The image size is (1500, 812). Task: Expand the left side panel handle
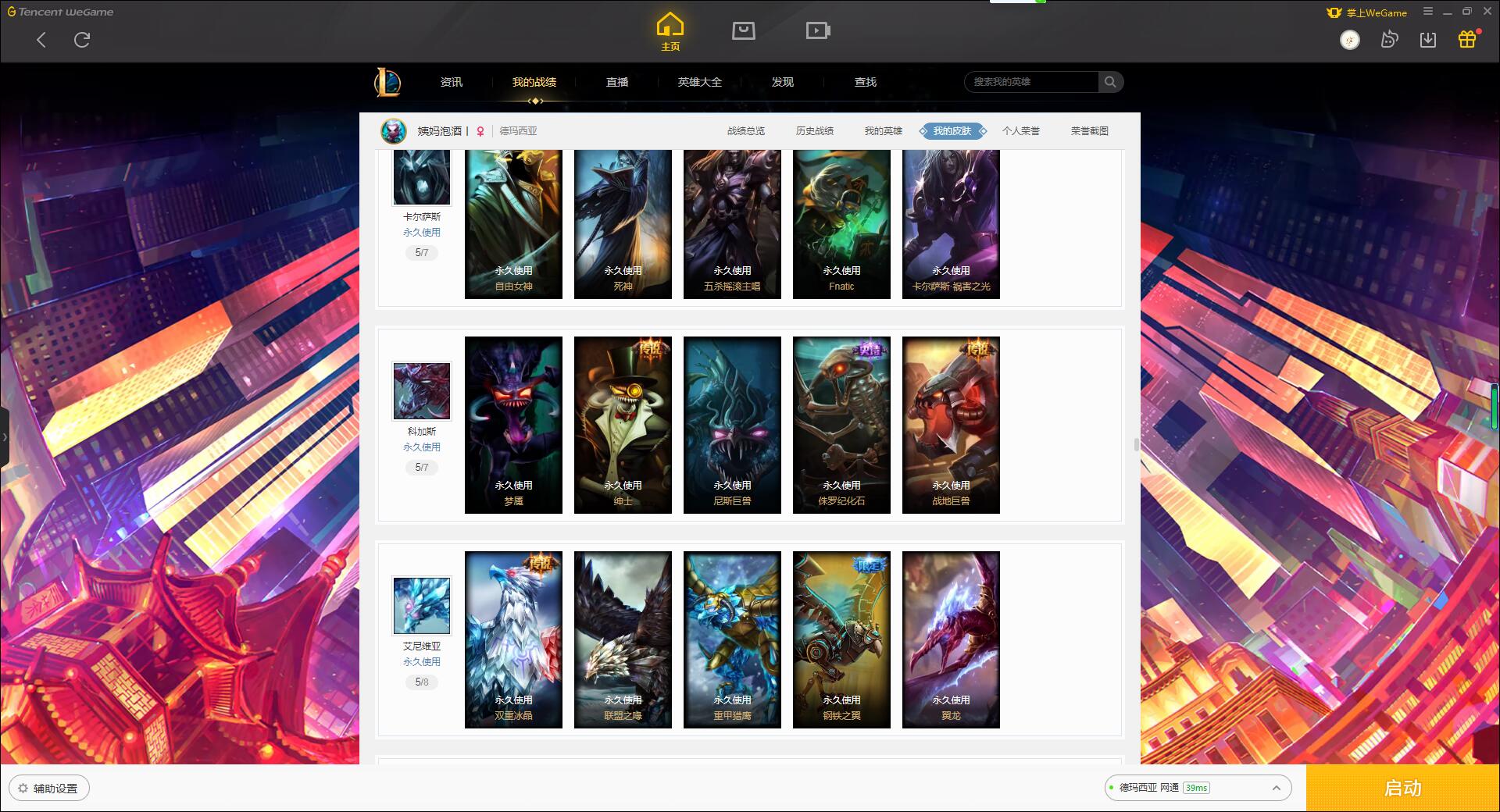click(x=5, y=437)
